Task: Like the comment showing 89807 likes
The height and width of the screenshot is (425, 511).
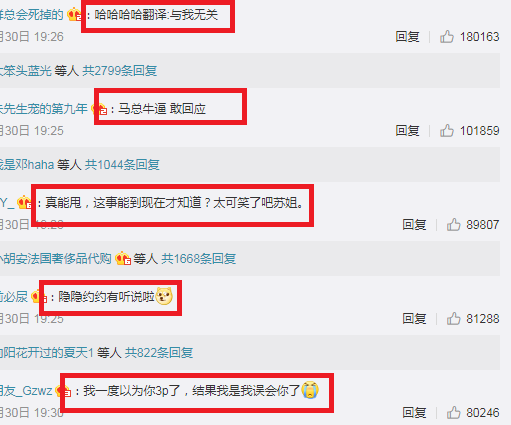Action: coord(453,224)
